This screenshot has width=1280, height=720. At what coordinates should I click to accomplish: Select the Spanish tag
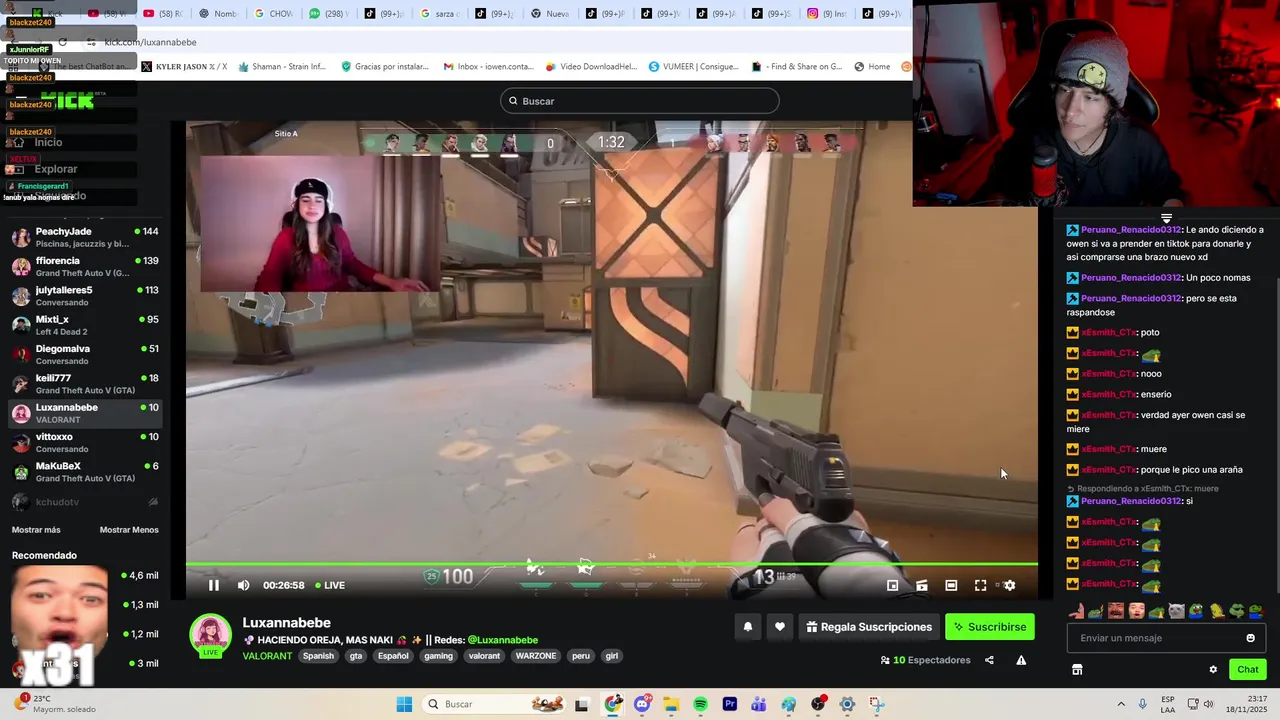click(x=318, y=656)
